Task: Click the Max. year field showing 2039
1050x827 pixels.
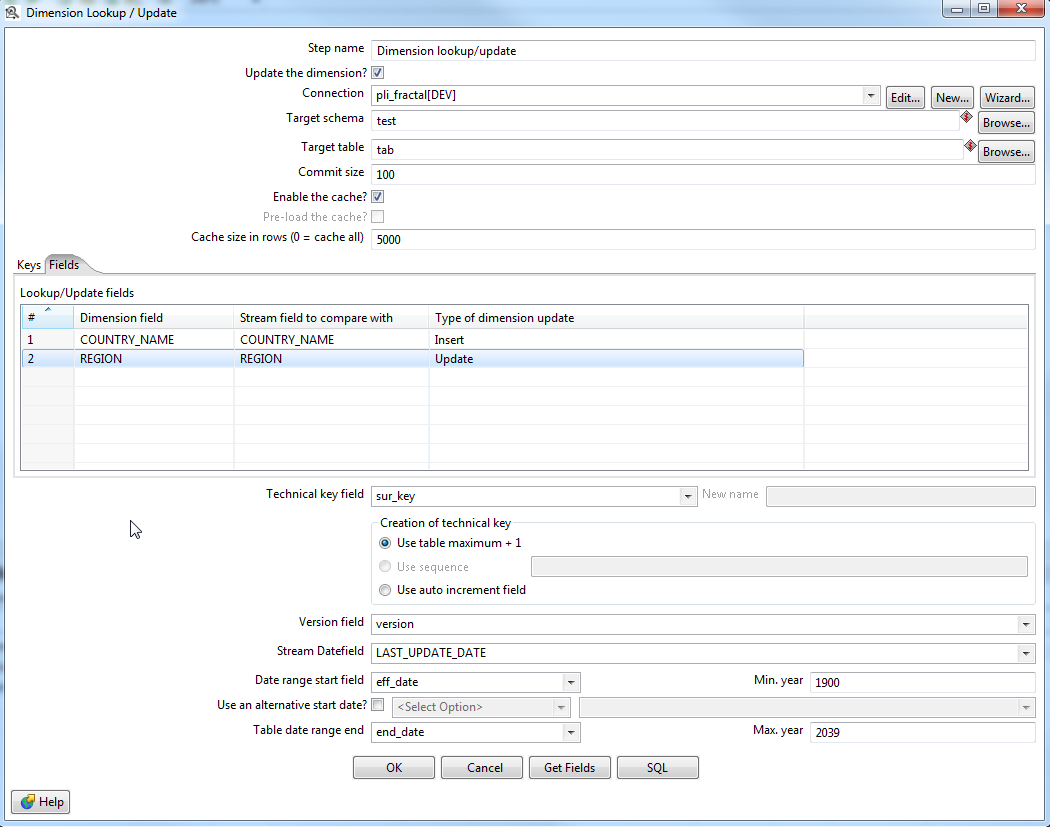Action: (923, 733)
